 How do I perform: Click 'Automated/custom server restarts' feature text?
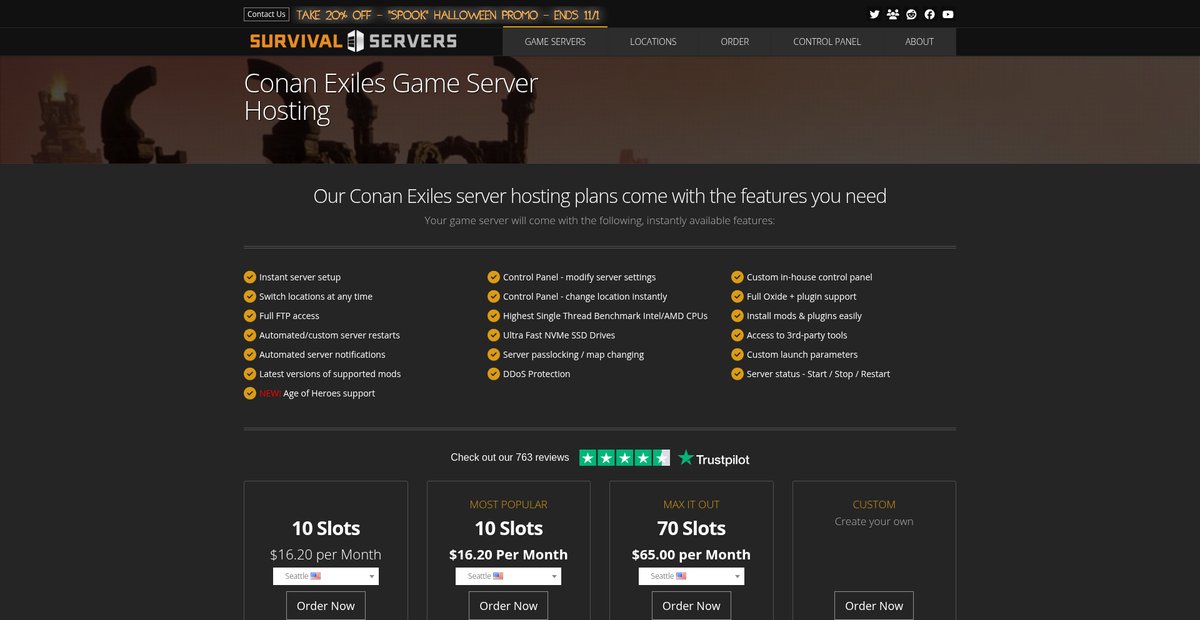[x=329, y=336]
